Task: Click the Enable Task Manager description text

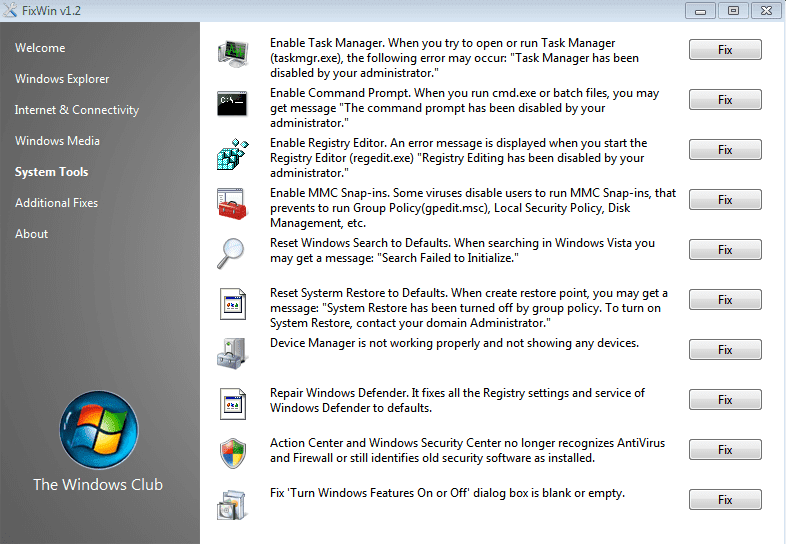Action: [x=454, y=58]
